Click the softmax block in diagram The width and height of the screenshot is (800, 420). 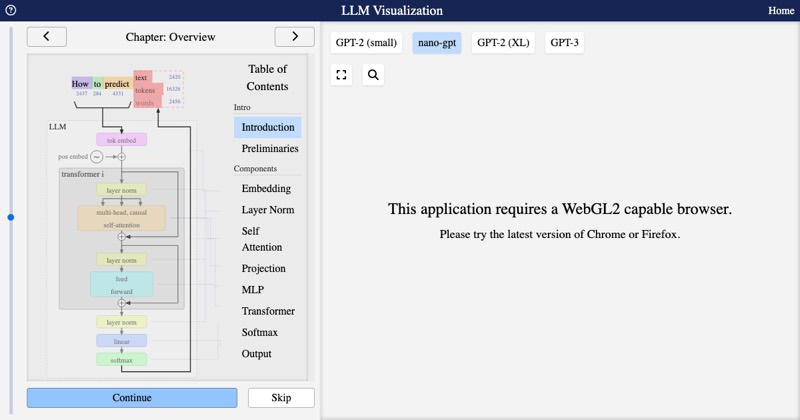pyautogui.click(x=121, y=360)
